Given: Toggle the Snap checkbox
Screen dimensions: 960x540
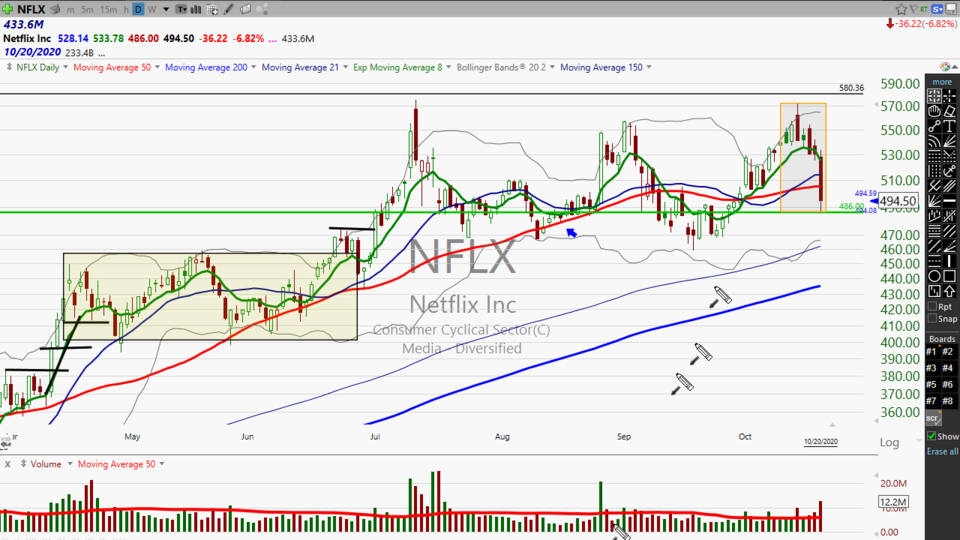Looking at the screenshot, I should click(x=932, y=318).
